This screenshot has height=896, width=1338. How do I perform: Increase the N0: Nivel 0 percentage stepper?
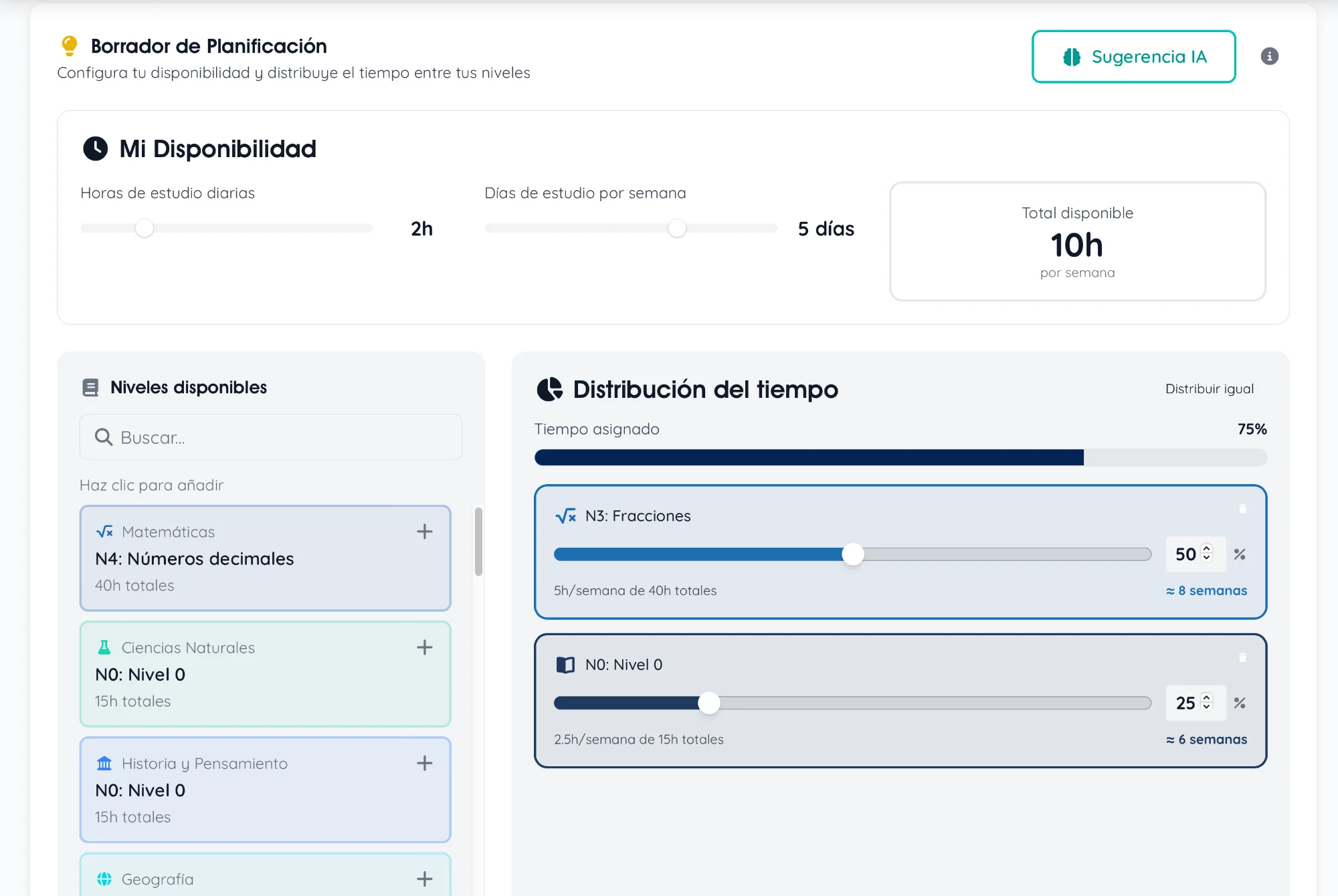1207,697
